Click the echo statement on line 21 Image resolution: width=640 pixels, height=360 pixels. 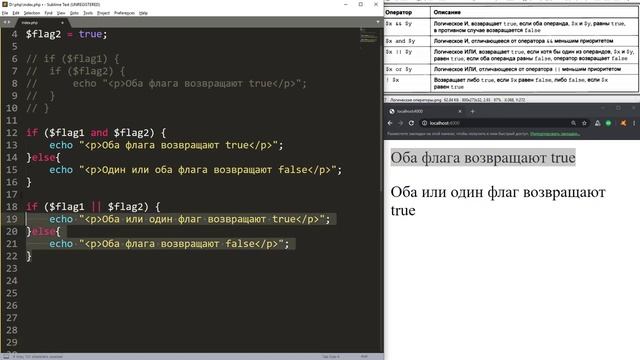169,244
